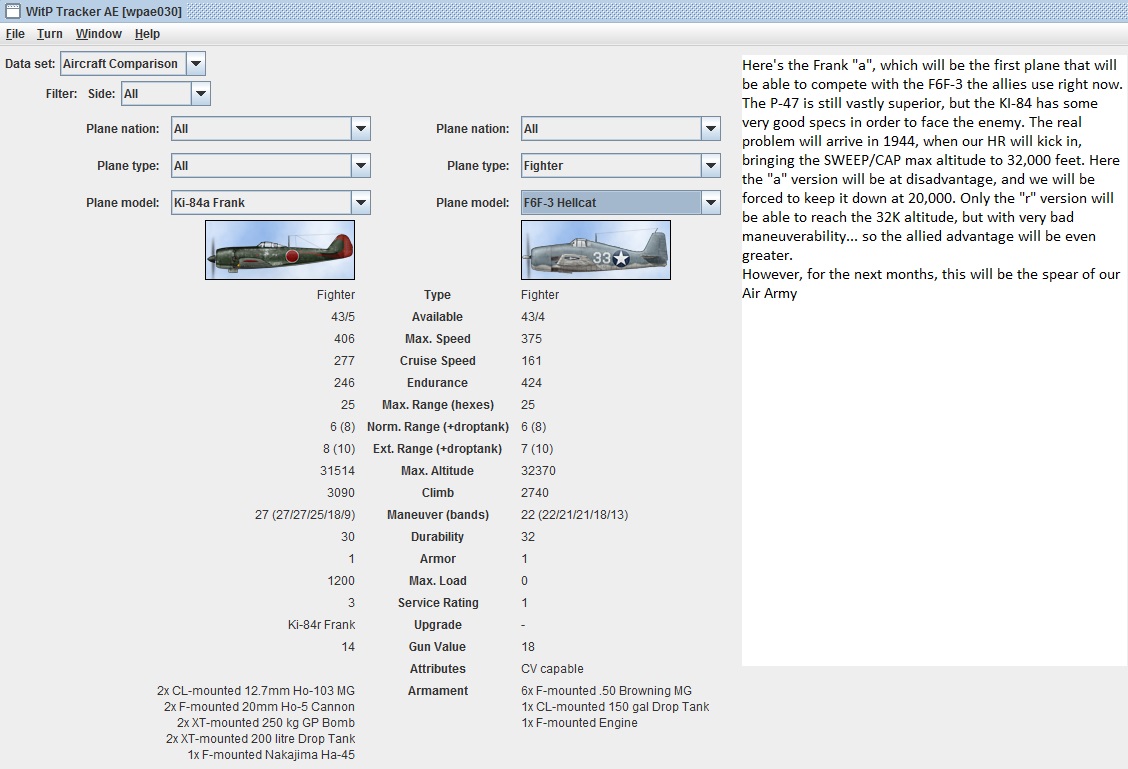1128x769 pixels.
Task: Click the Ki-84a Frank aircraft picture
Action: coord(280,250)
